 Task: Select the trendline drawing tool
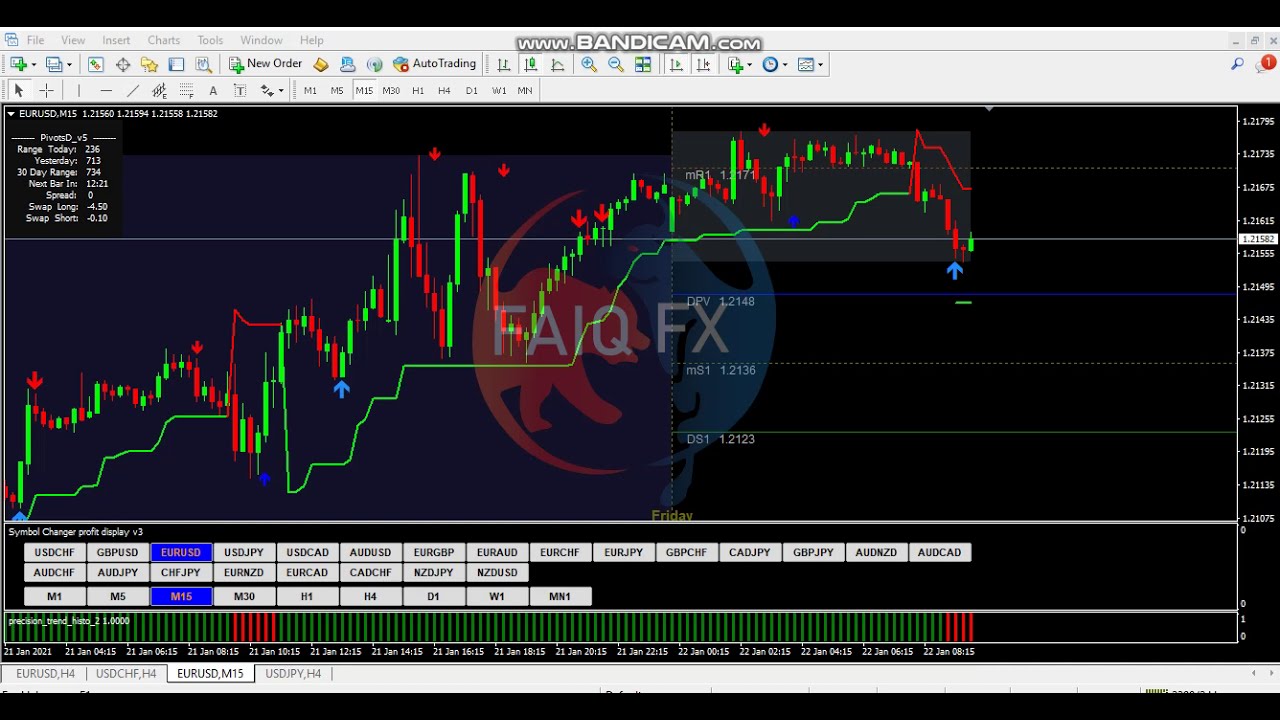132,90
